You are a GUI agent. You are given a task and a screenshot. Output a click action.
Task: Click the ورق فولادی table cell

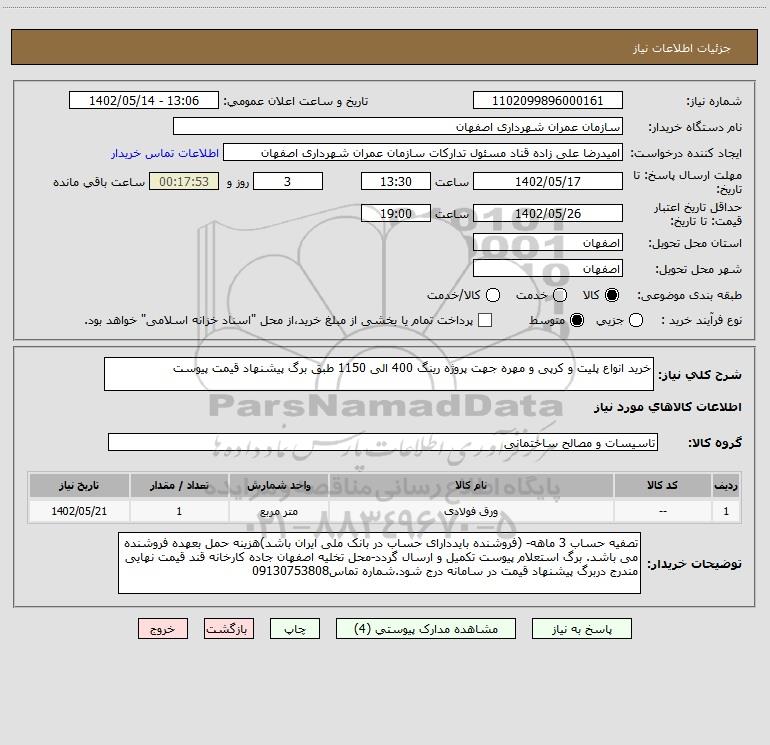471,511
